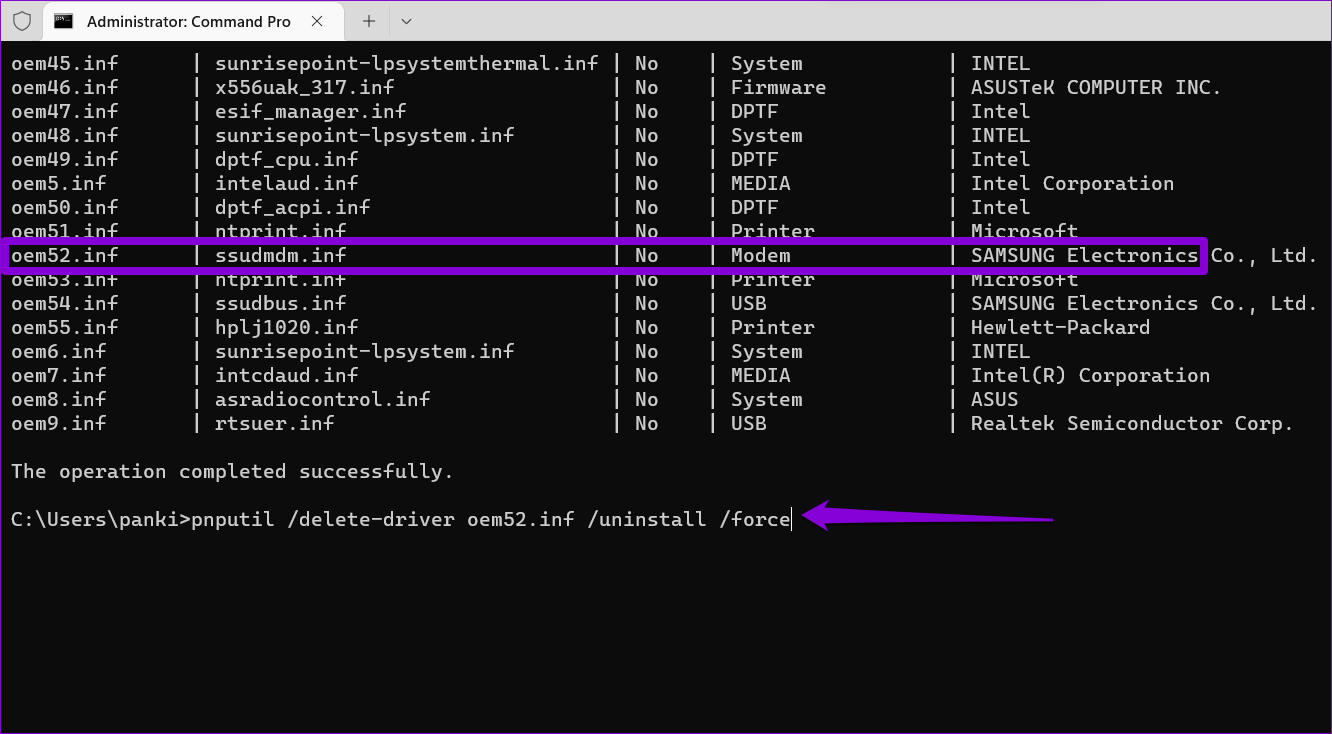
Task: Click 'The operation completed successfully.' message
Action: tap(232, 472)
